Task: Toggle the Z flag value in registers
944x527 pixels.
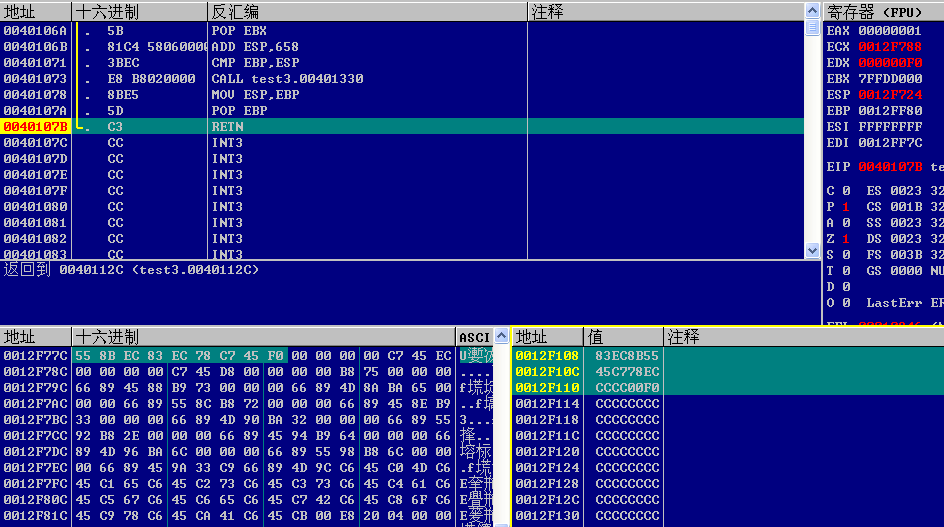Action: (x=845, y=238)
